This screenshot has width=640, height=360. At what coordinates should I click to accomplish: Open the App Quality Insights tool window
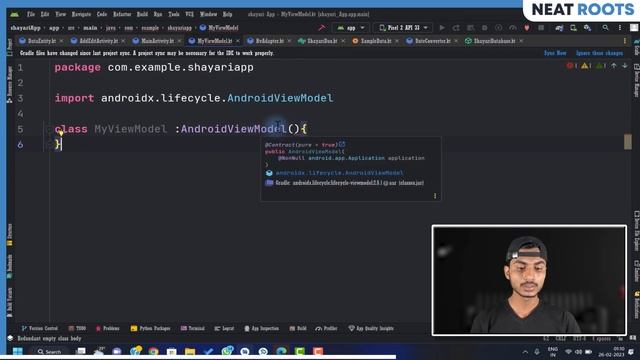click(x=371, y=328)
